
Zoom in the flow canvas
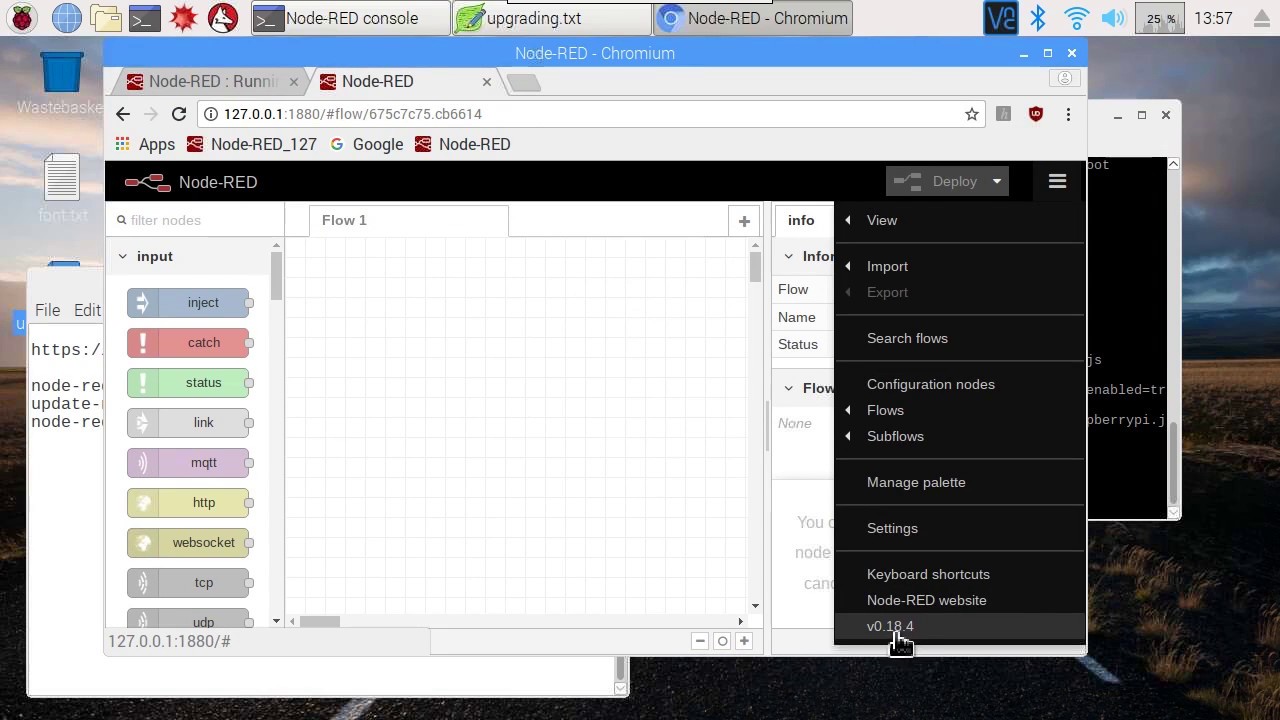pos(744,641)
